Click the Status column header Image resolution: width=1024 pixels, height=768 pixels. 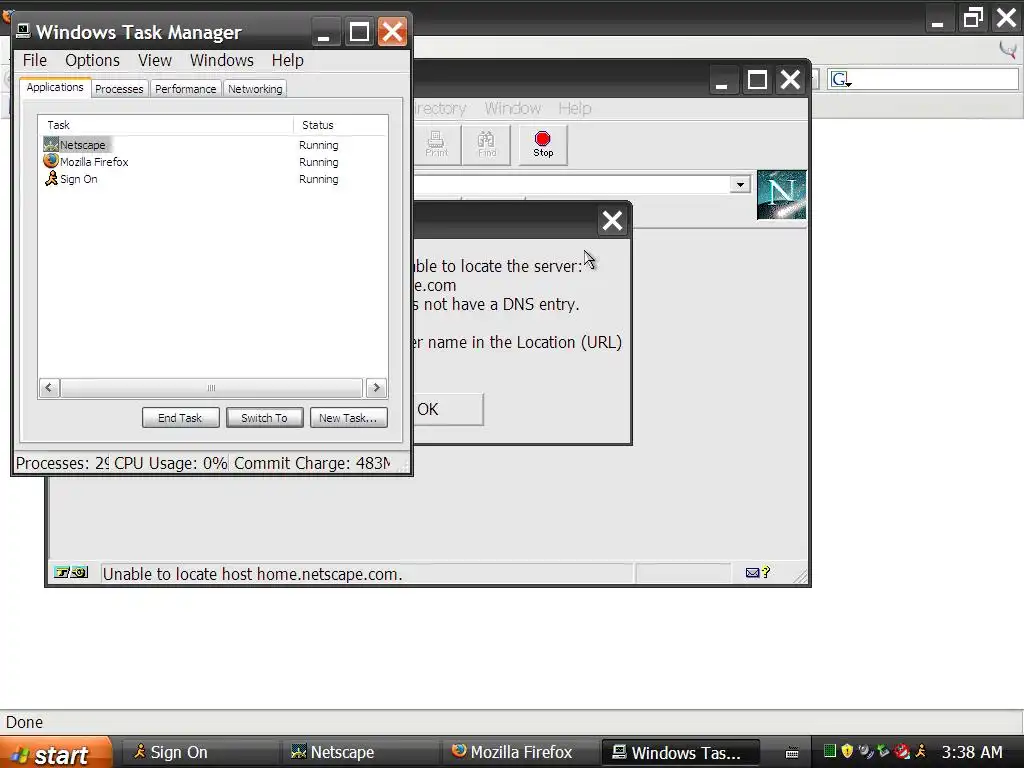point(340,125)
